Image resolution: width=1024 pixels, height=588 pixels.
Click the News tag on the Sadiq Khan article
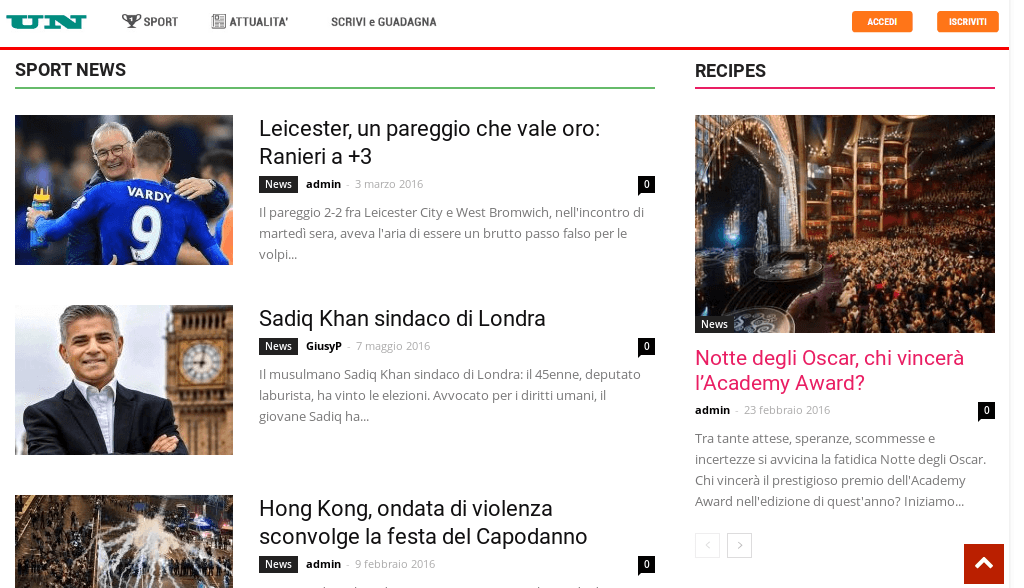pos(278,346)
